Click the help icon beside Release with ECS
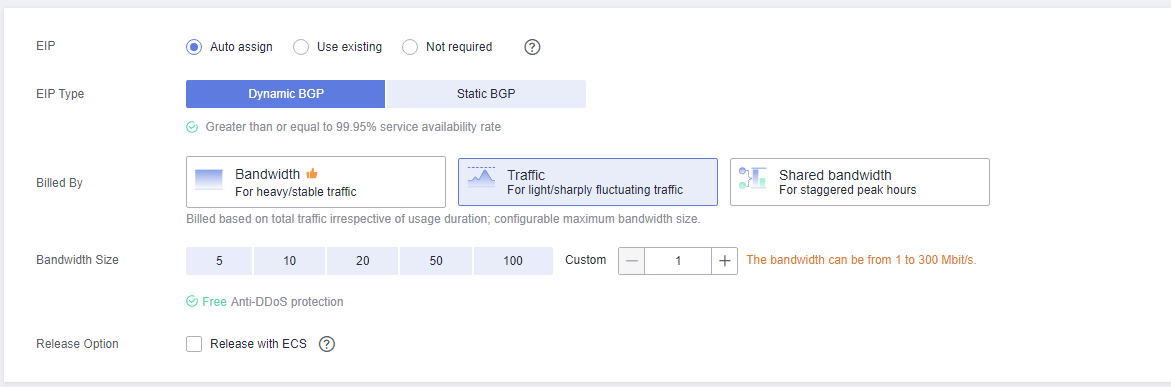Image resolution: width=1171 pixels, height=387 pixels. [327, 344]
